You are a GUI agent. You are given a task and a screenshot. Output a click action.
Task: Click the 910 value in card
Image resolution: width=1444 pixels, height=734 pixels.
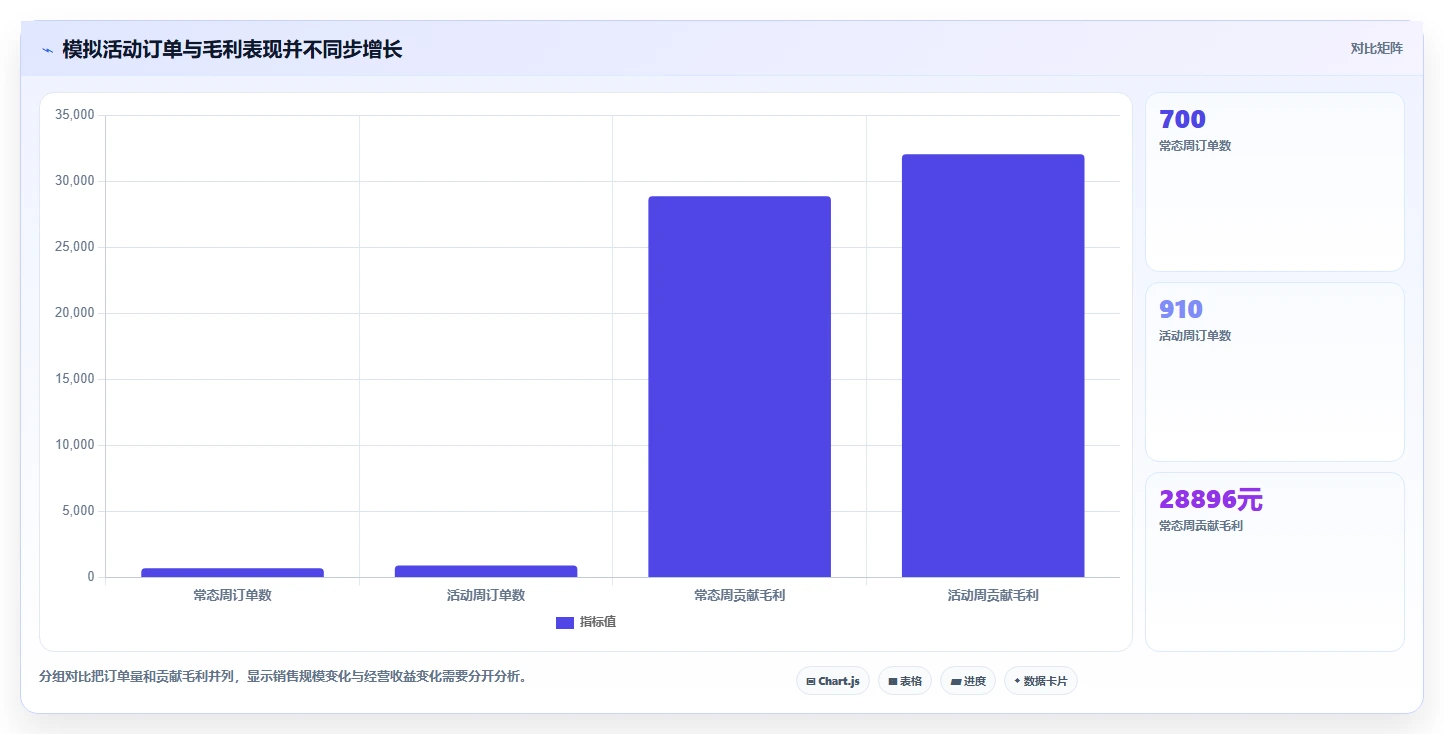[1181, 309]
